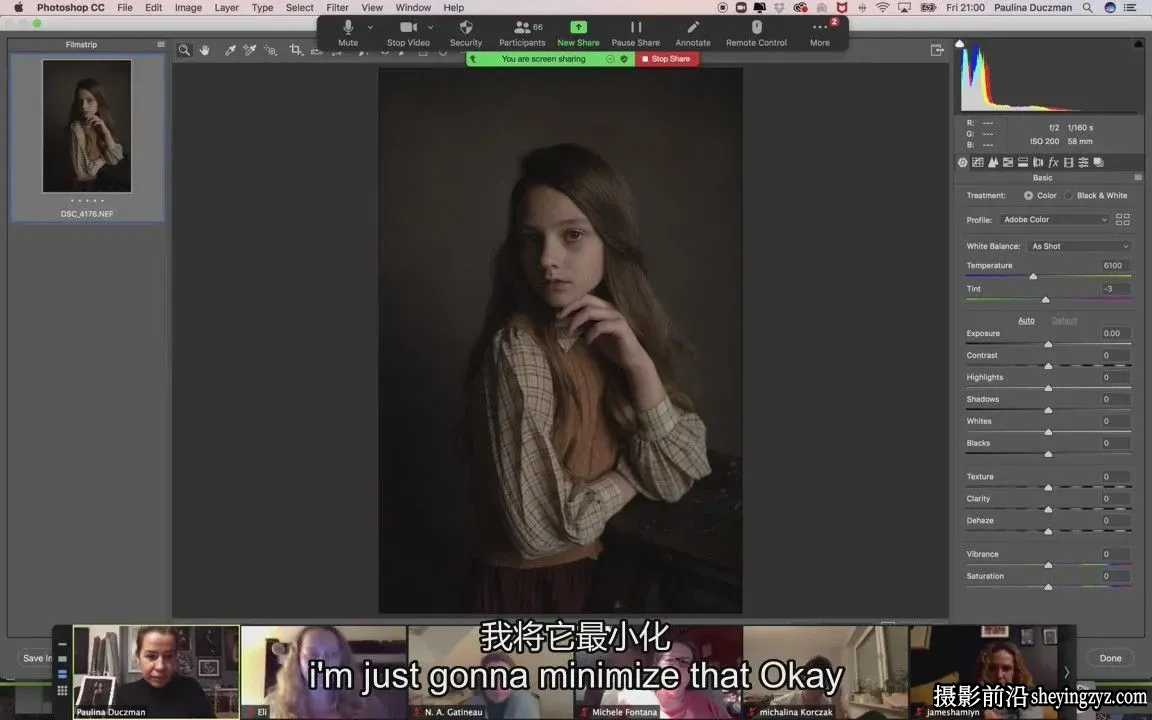
Task: Select the Black & White treatment option
Action: pos(1068,195)
